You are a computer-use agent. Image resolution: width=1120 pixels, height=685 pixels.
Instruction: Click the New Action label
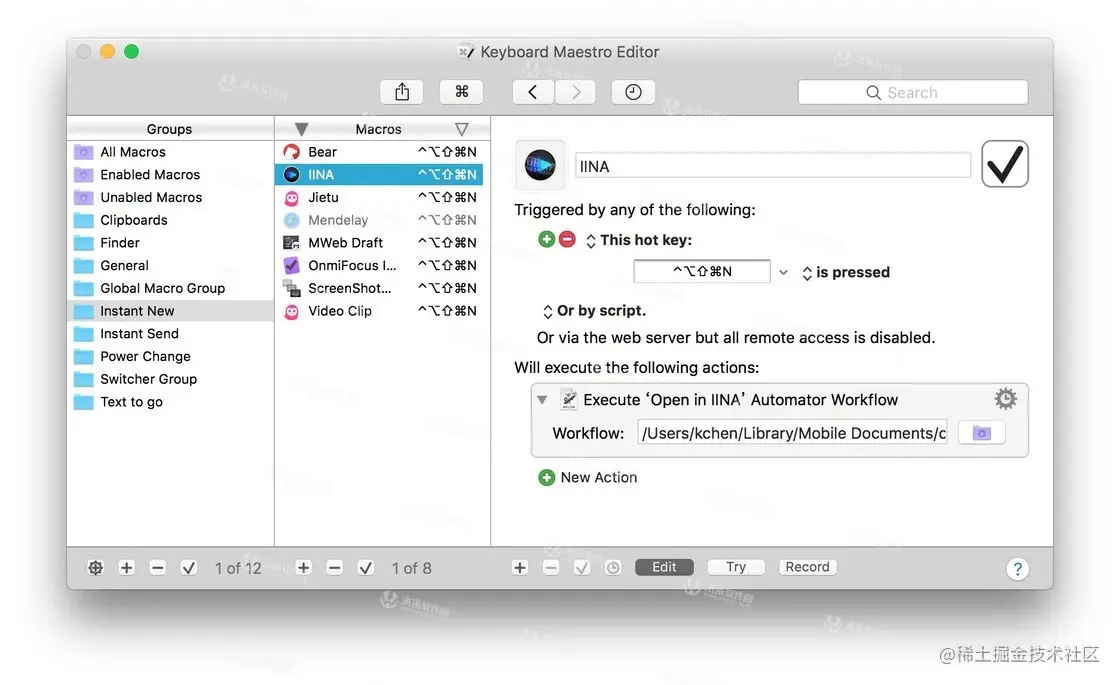(599, 477)
